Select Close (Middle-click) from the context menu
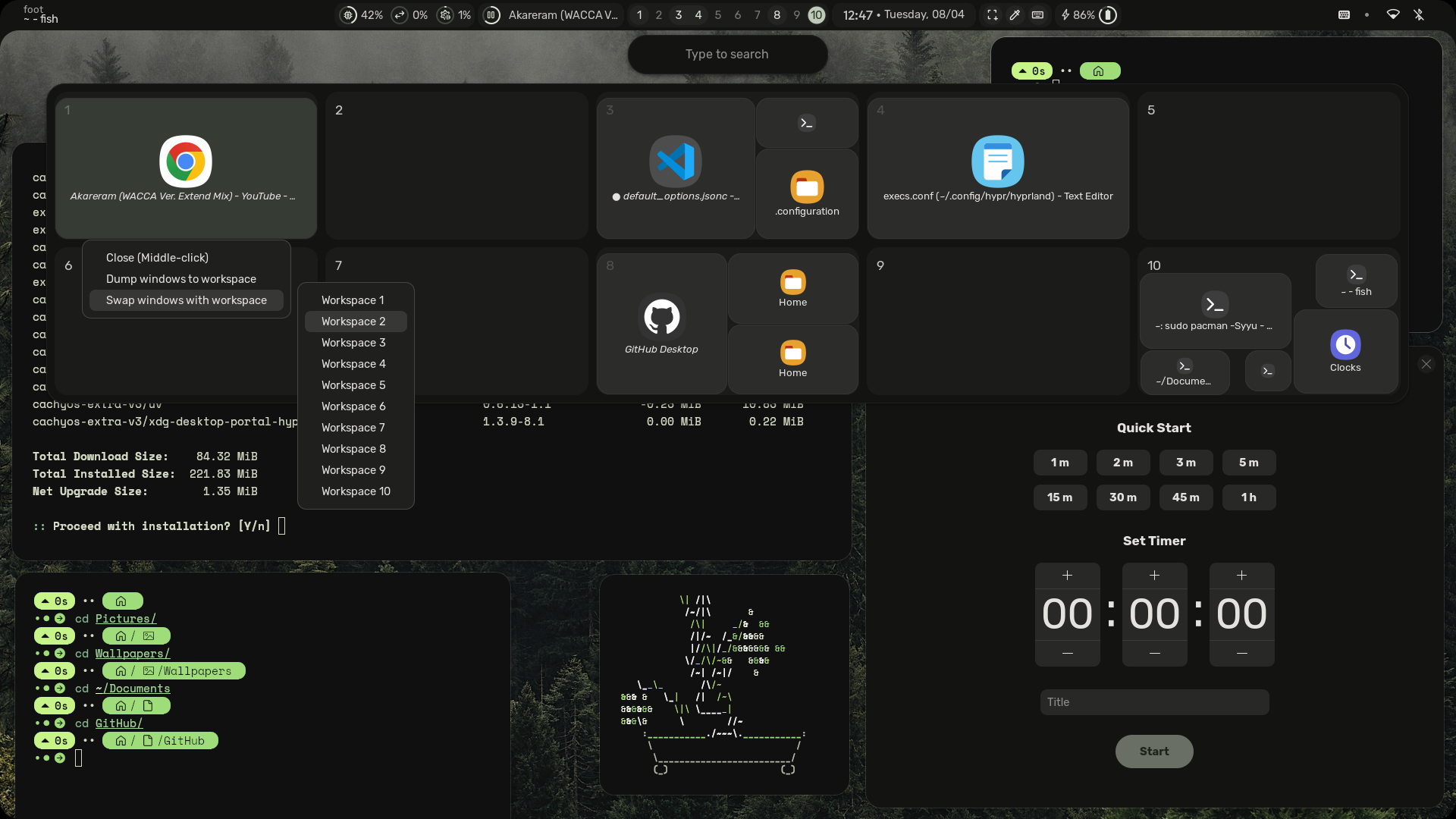The width and height of the screenshot is (1456, 819). point(187,258)
